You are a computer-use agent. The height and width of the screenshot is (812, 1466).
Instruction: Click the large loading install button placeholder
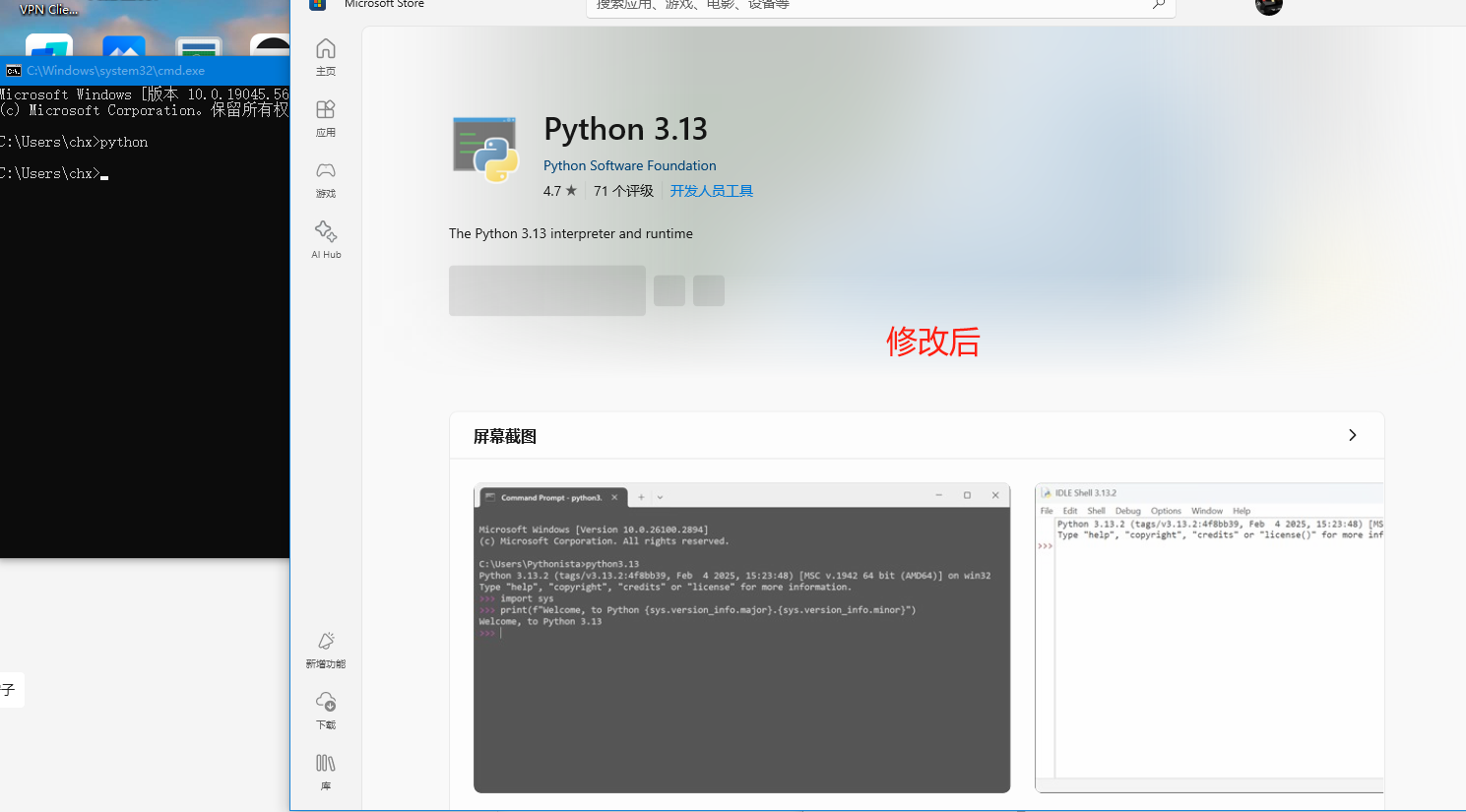pos(547,290)
